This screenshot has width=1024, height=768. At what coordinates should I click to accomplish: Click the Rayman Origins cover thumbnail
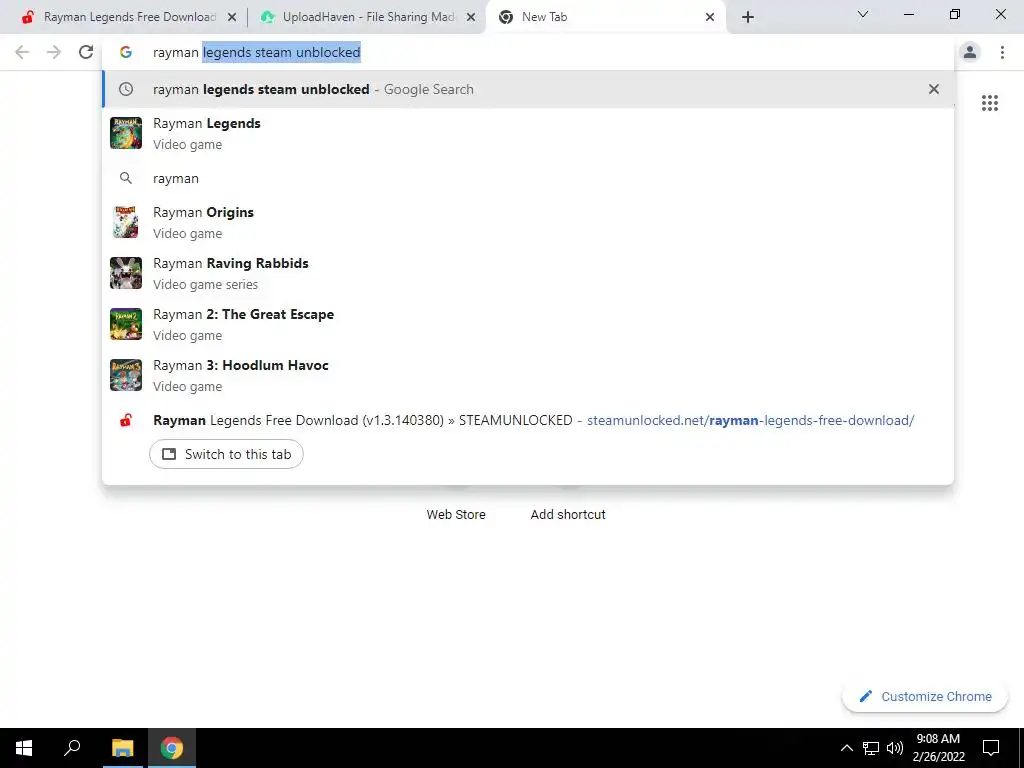coord(126,222)
